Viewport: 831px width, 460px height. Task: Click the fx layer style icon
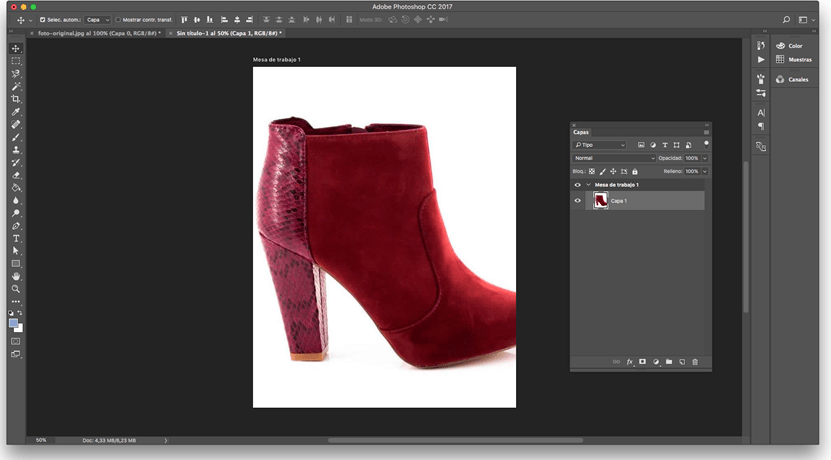(x=630, y=362)
